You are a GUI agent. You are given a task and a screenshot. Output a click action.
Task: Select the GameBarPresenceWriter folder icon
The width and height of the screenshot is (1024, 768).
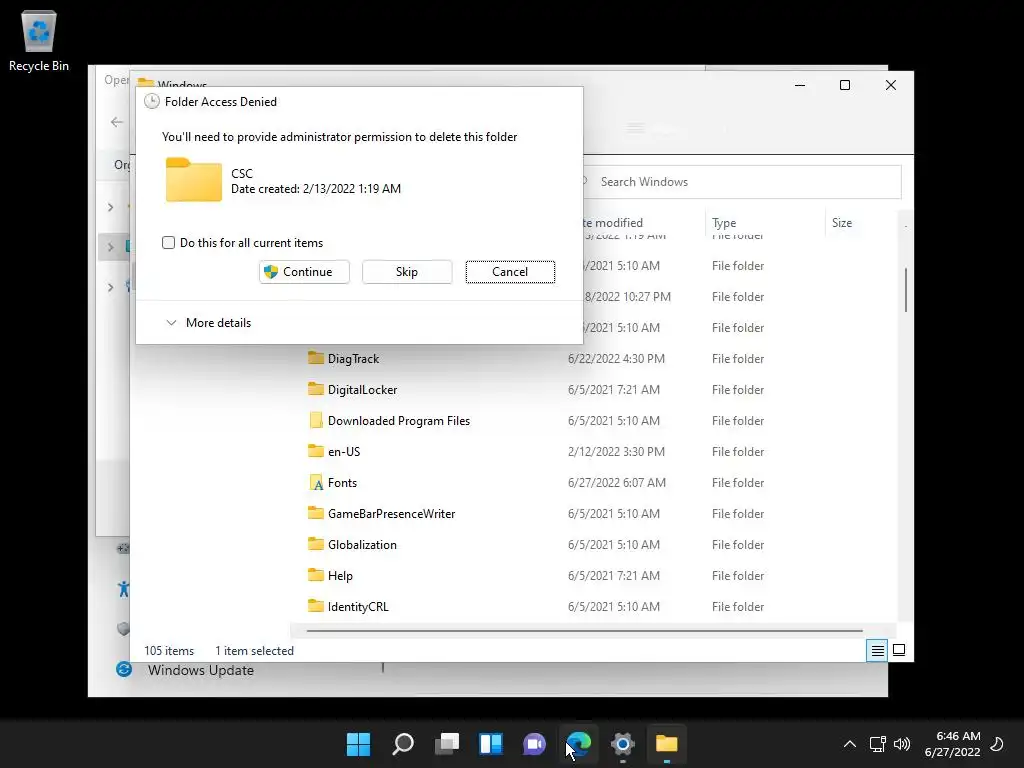pyautogui.click(x=316, y=513)
